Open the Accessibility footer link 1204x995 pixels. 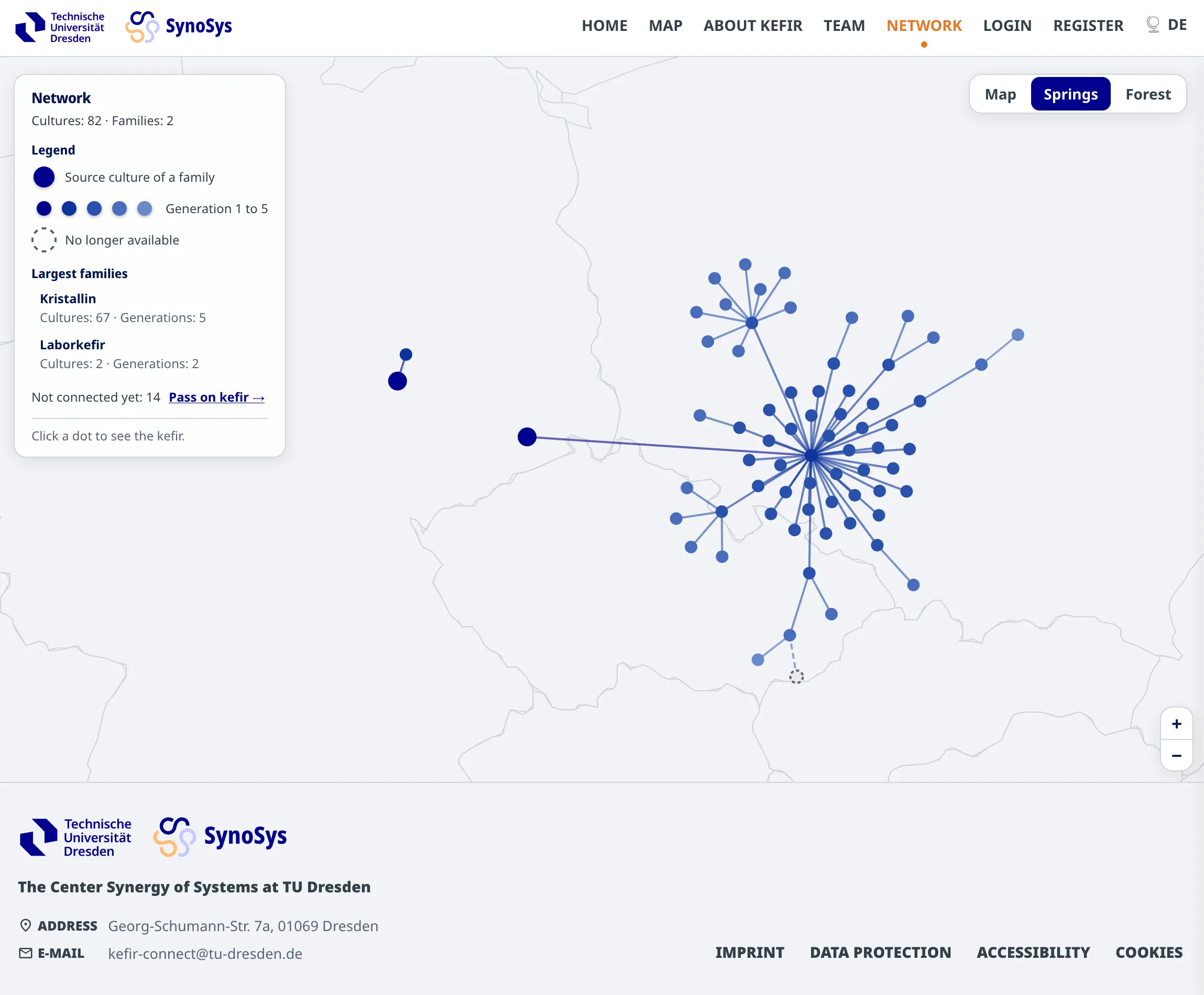click(x=1033, y=953)
